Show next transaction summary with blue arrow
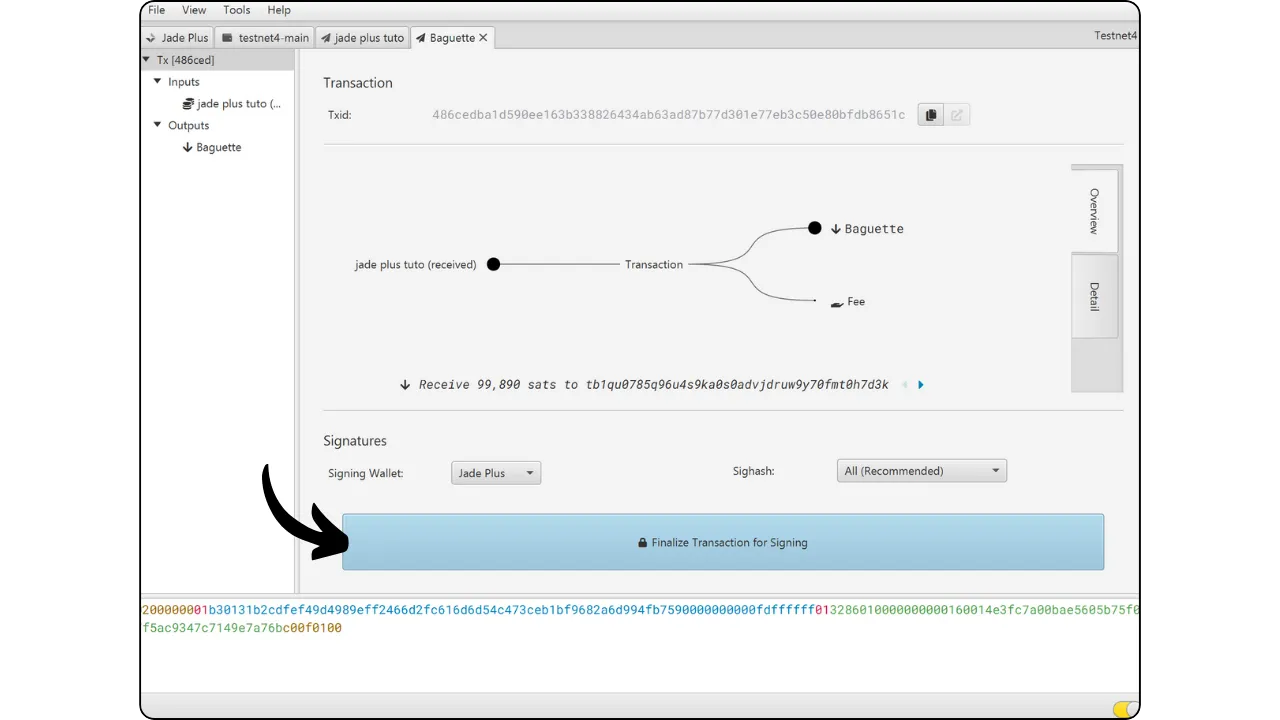The height and width of the screenshot is (720, 1280). pyautogui.click(x=921, y=385)
